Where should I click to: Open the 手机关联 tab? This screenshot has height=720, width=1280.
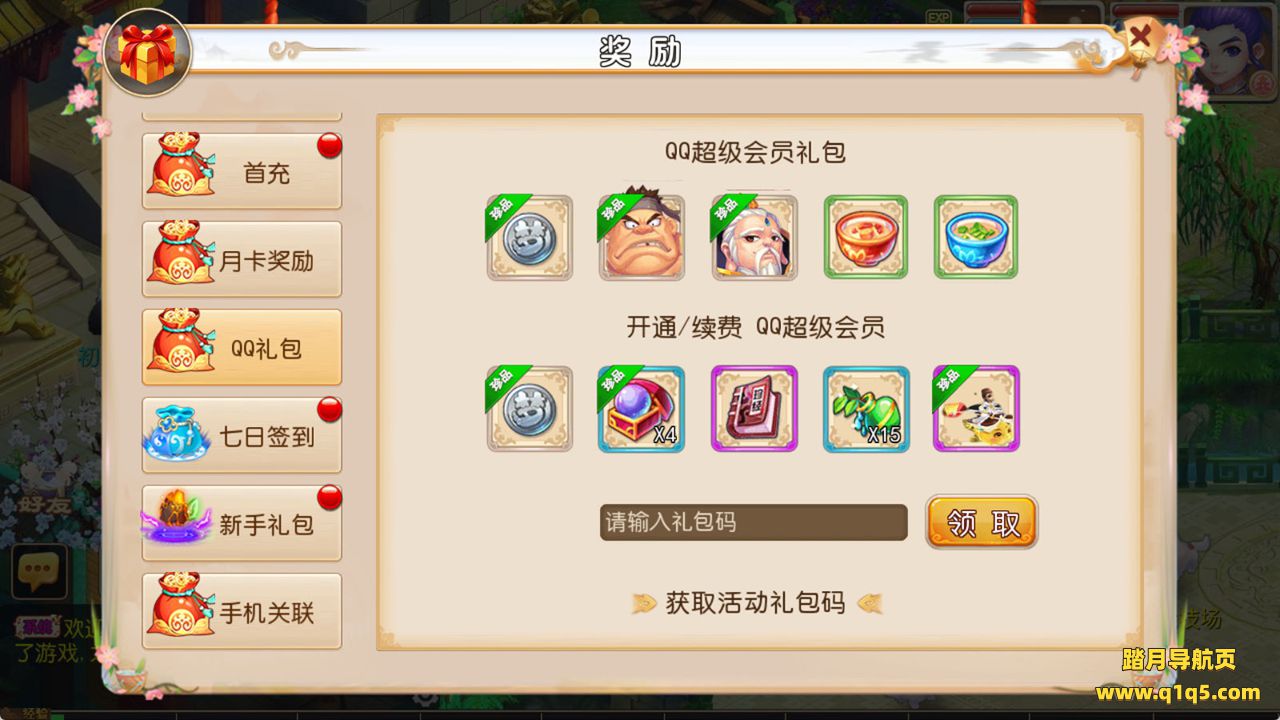242,612
